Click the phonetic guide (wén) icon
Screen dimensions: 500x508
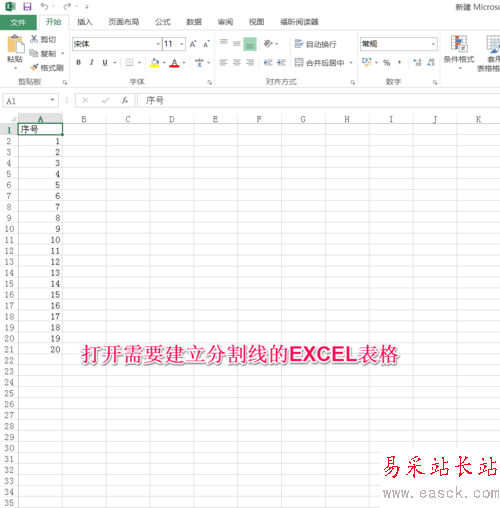(x=199, y=62)
